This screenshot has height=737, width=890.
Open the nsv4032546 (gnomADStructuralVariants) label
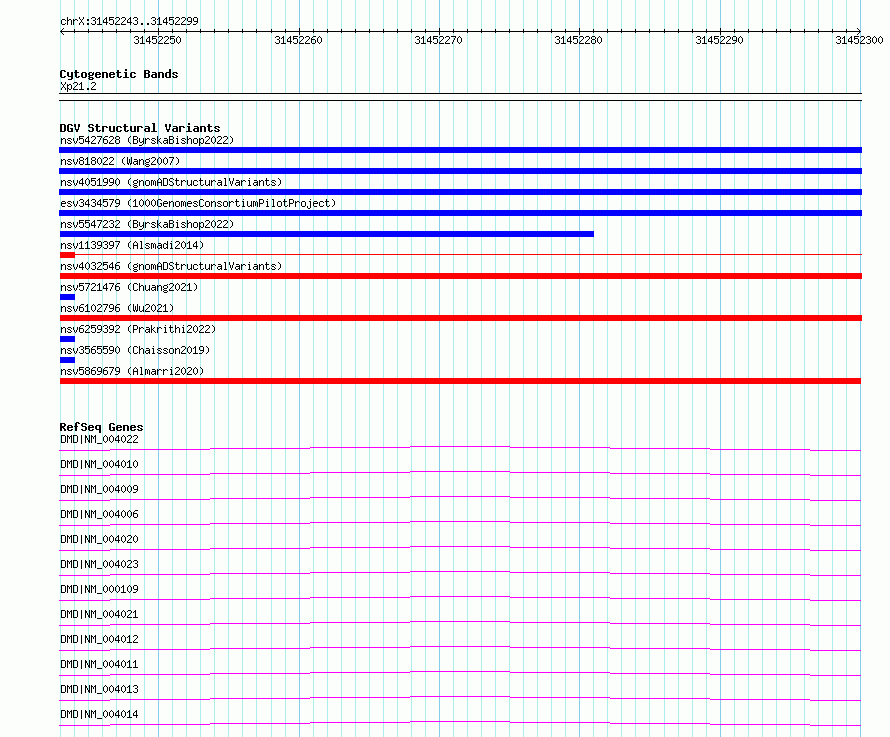(x=171, y=266)
